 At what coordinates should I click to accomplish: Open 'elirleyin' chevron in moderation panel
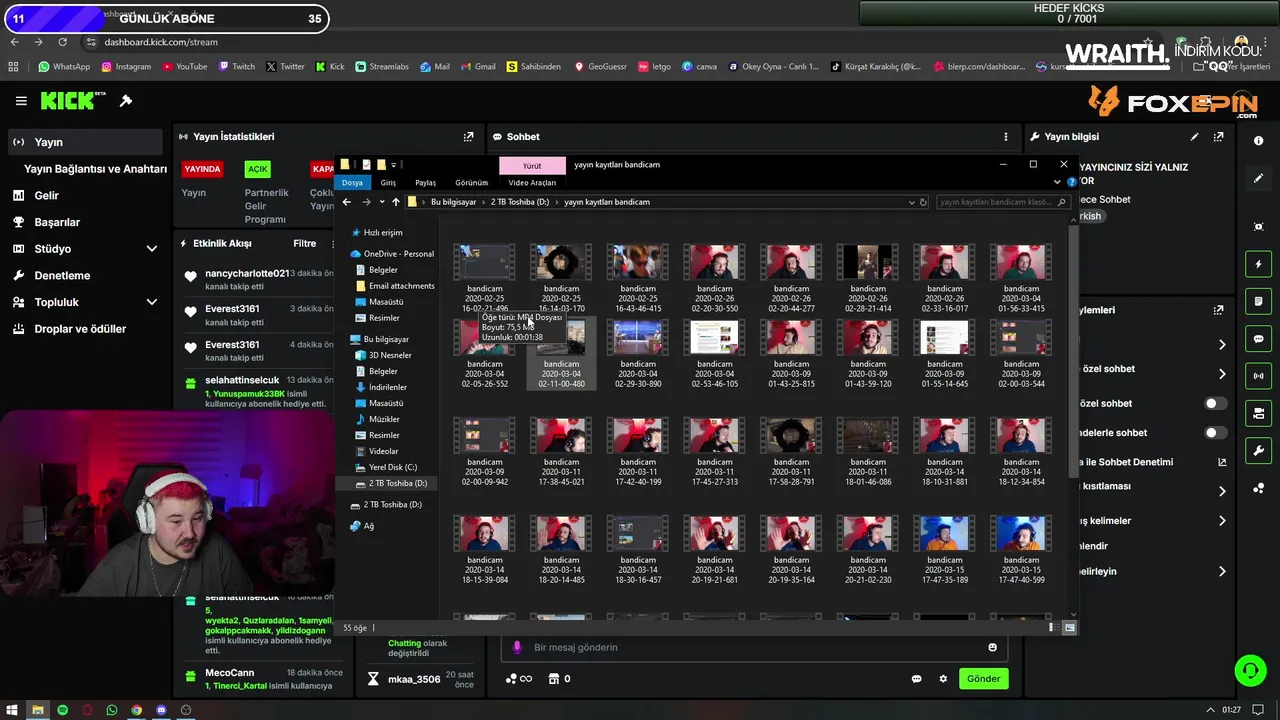pyautogui.click(x=1222, y=572)
